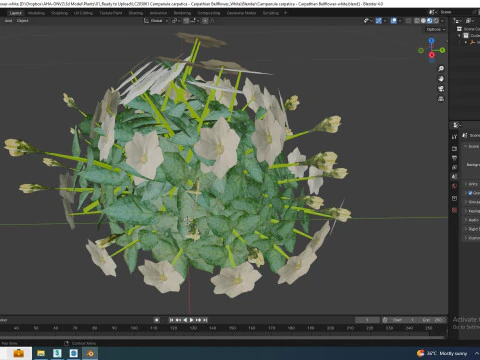
Task: Open the transform pivot point dropdown
Action: click(176, 21)
